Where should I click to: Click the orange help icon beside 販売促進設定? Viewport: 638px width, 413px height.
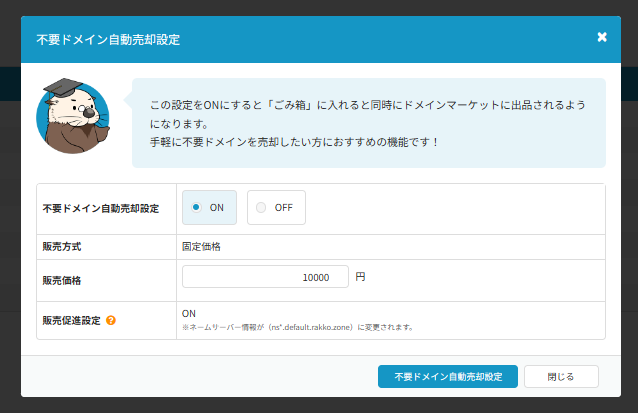111,320
